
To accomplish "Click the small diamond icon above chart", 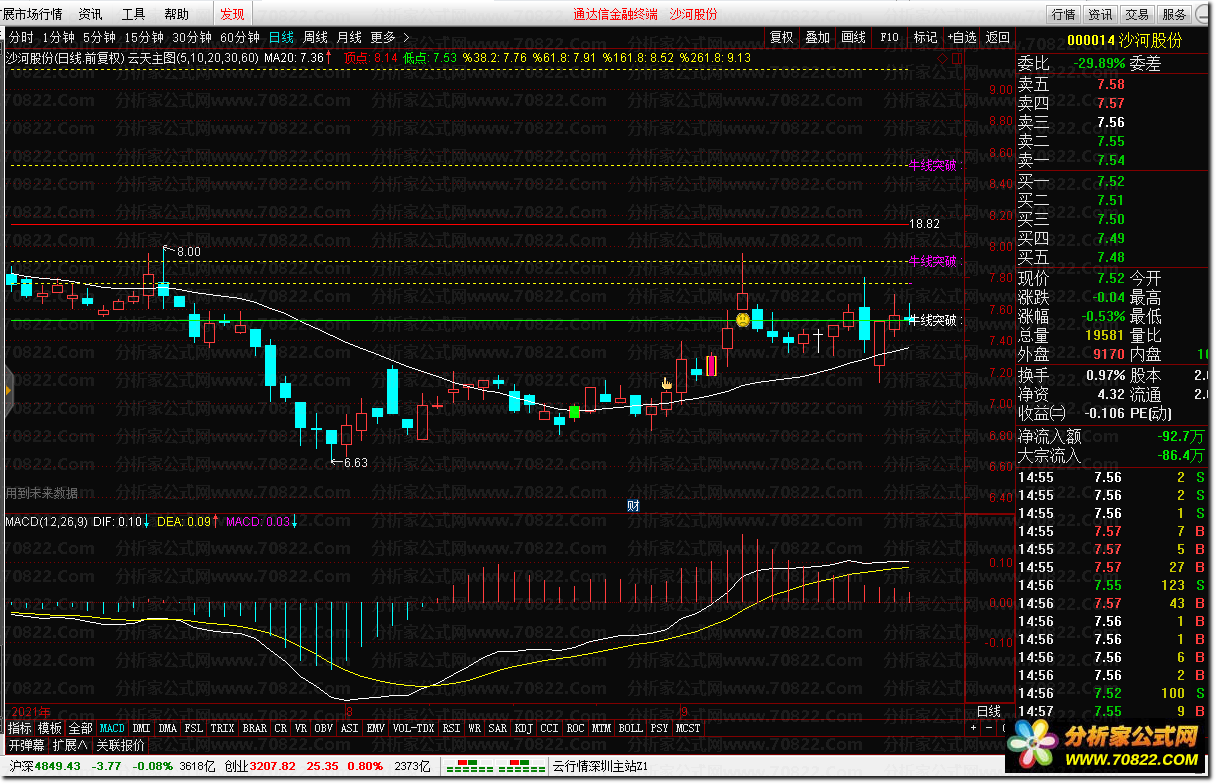I will 941,58.
